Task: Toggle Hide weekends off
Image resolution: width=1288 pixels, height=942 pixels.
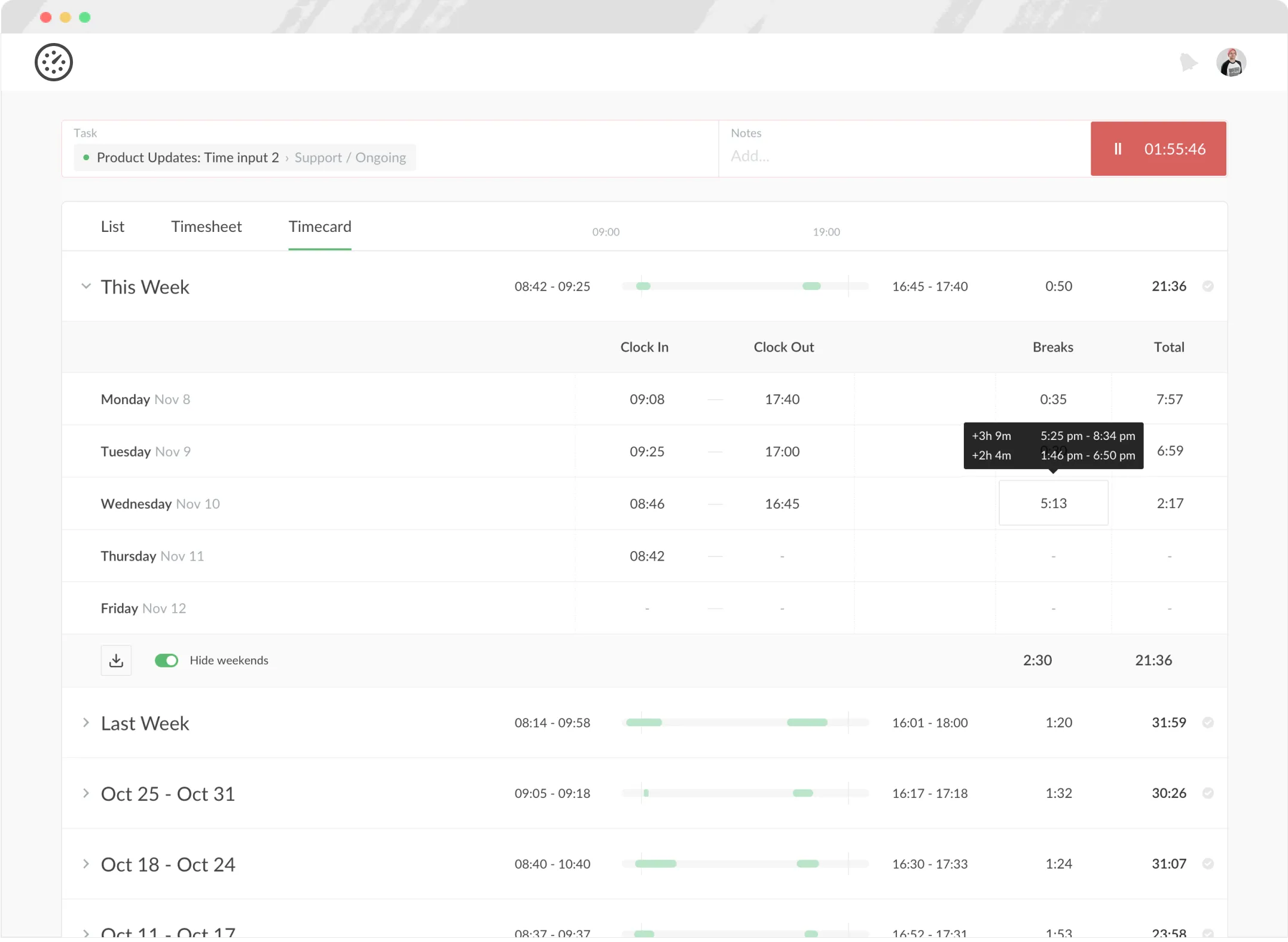Action: (166, 660)
